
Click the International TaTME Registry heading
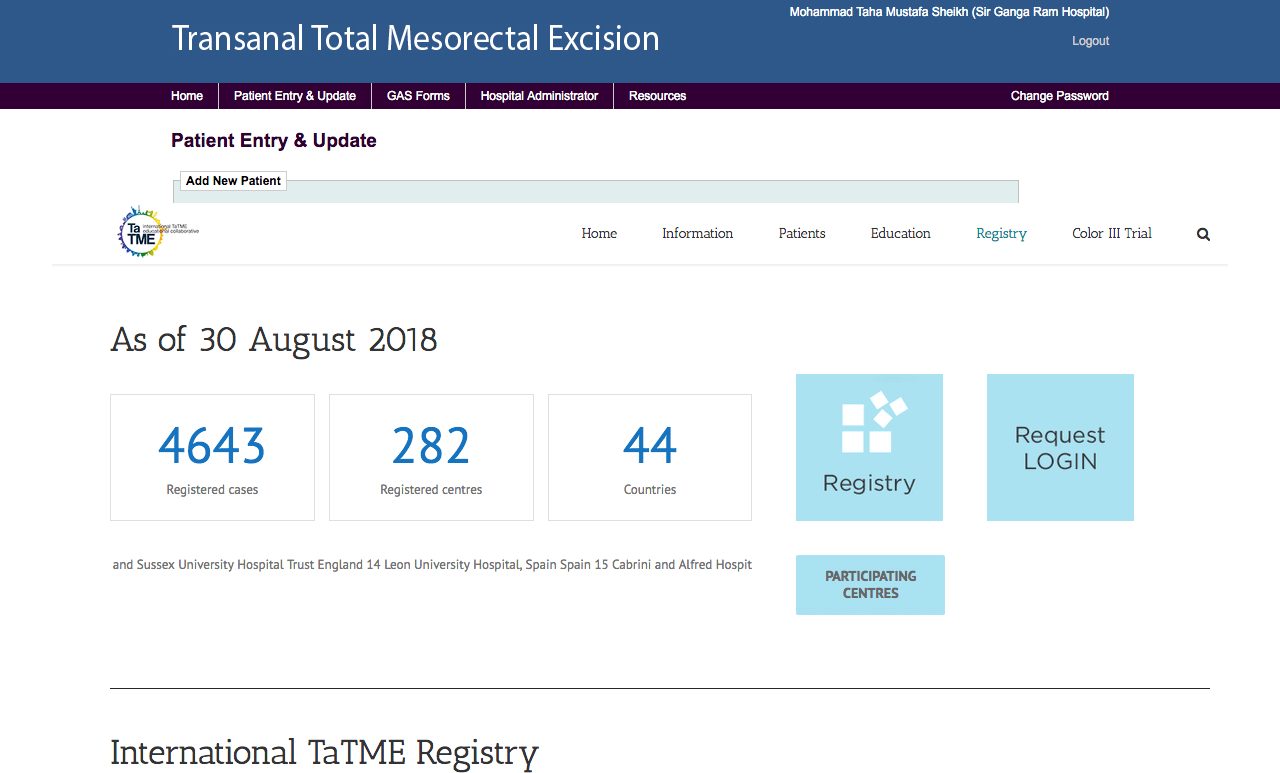click(324, 752)
